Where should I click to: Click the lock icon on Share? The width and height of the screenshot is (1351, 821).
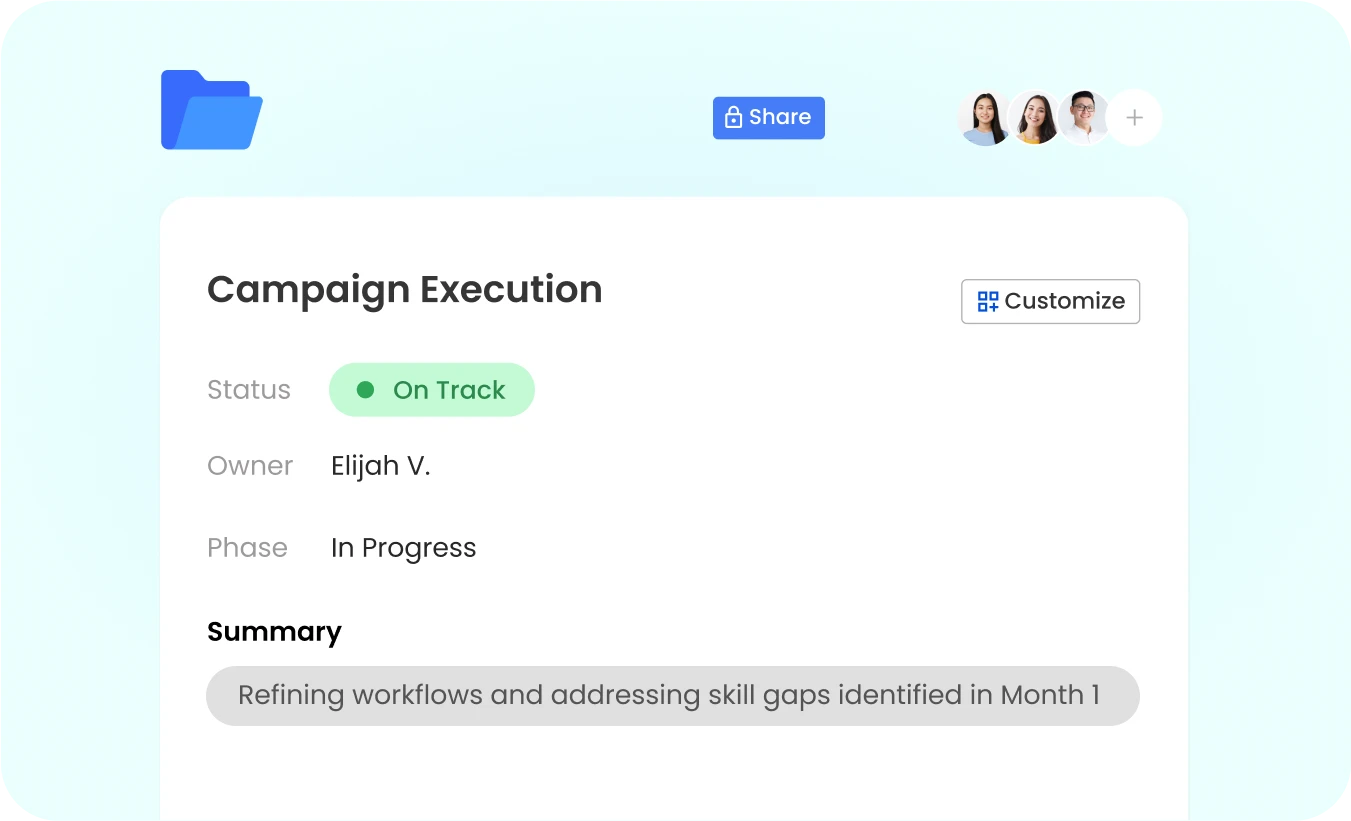733,118
